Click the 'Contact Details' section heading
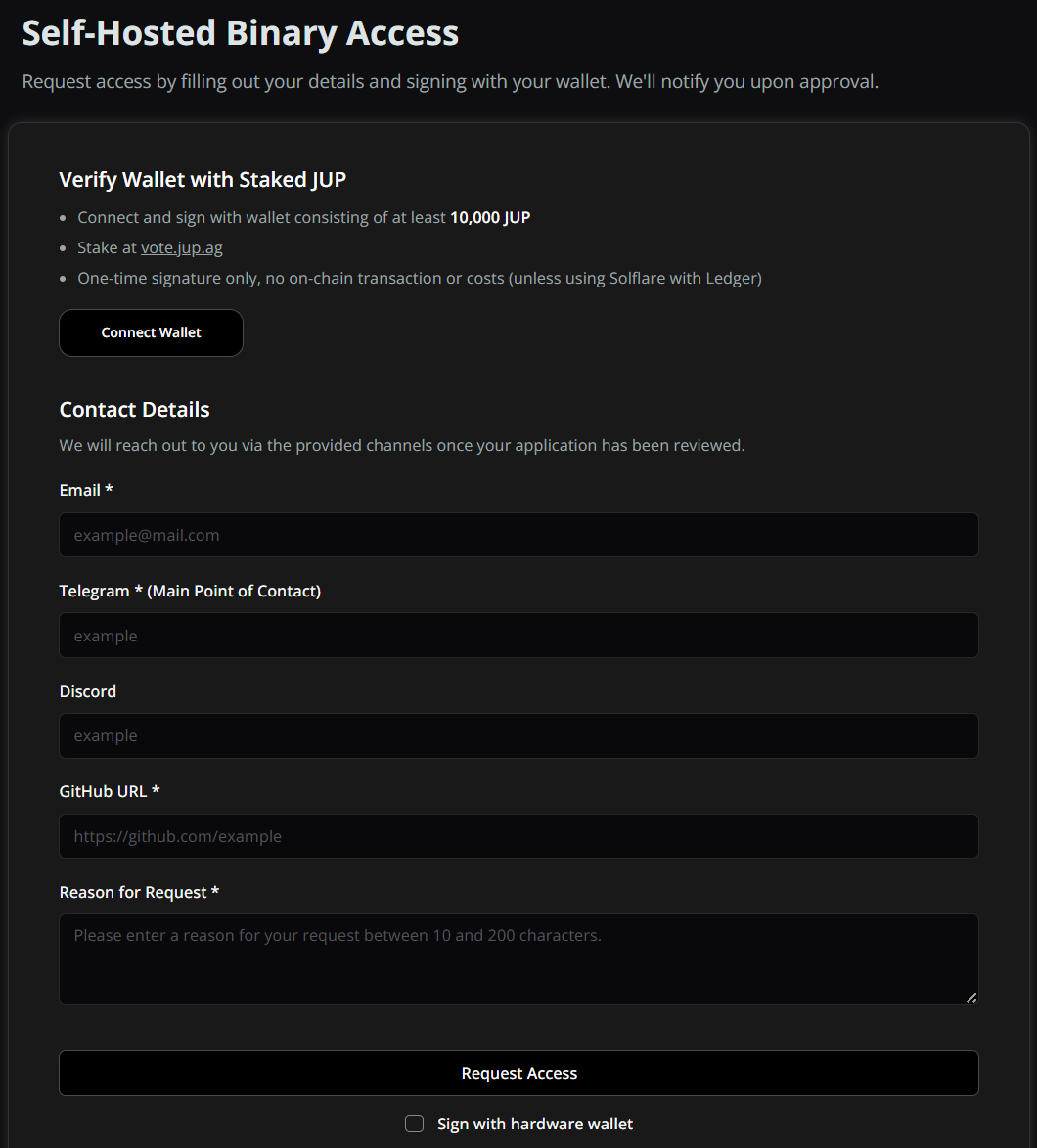 pyautogui.click(x=135, y=410)
